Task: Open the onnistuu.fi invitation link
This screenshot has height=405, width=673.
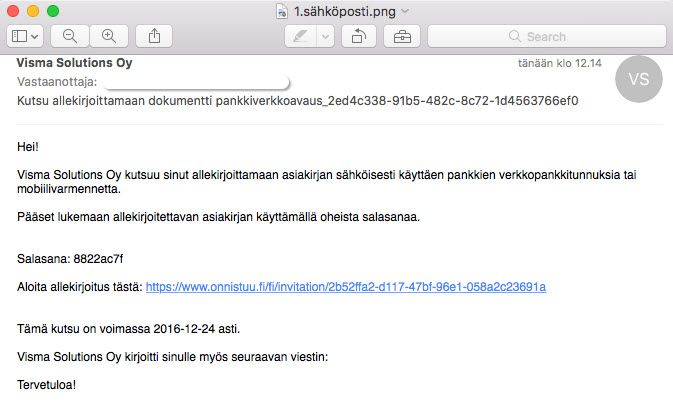Action: [346, 287]
